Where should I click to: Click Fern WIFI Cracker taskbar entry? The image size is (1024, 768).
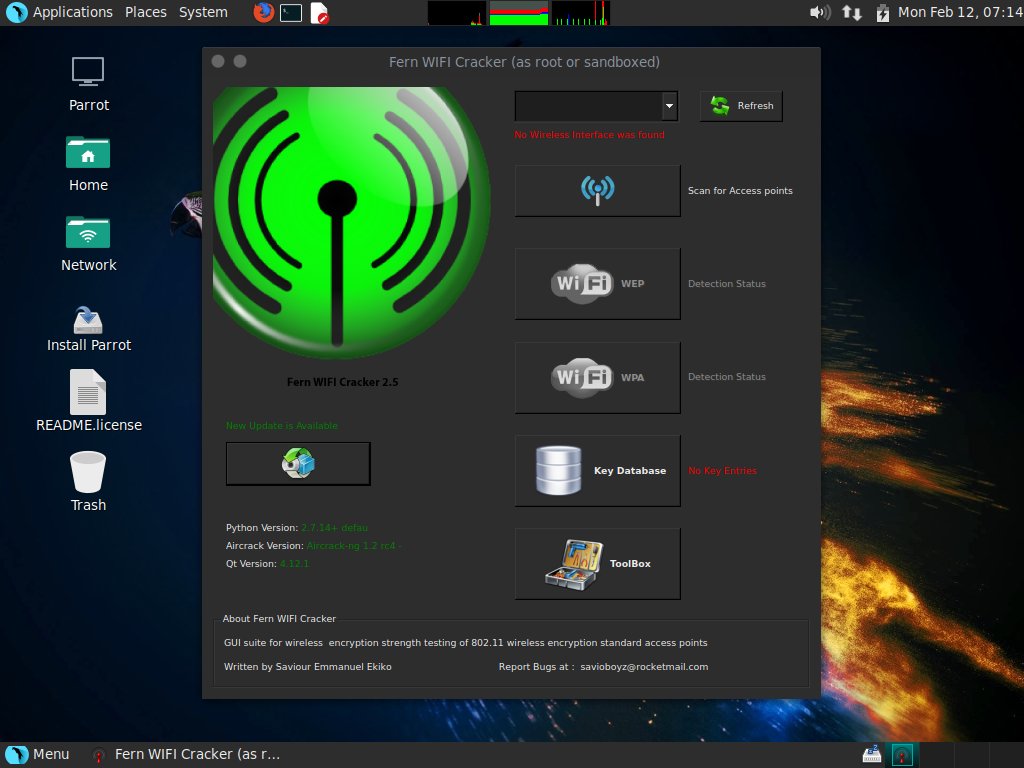tap(186, 754)
